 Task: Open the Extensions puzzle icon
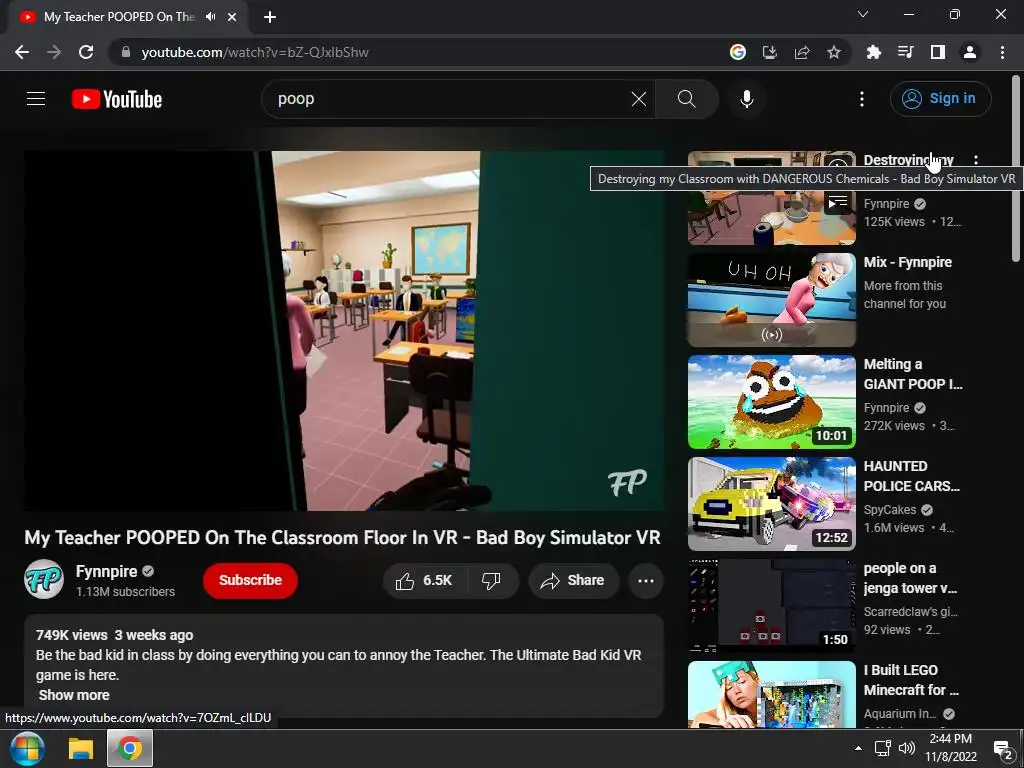(x=873, y=52)
